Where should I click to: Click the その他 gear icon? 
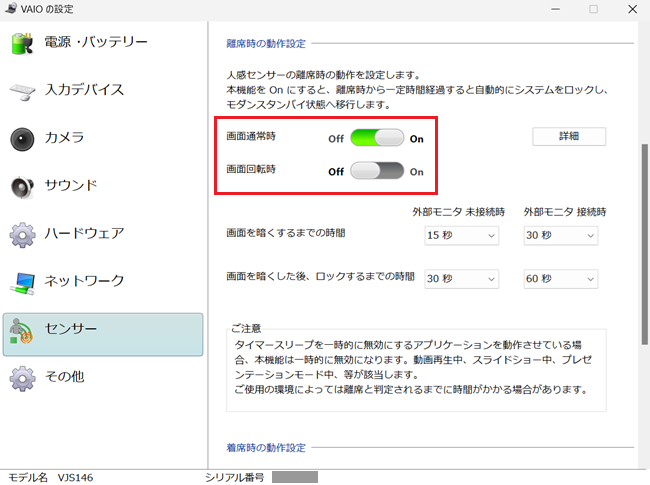pyautogui.click(x=22, y=378)
